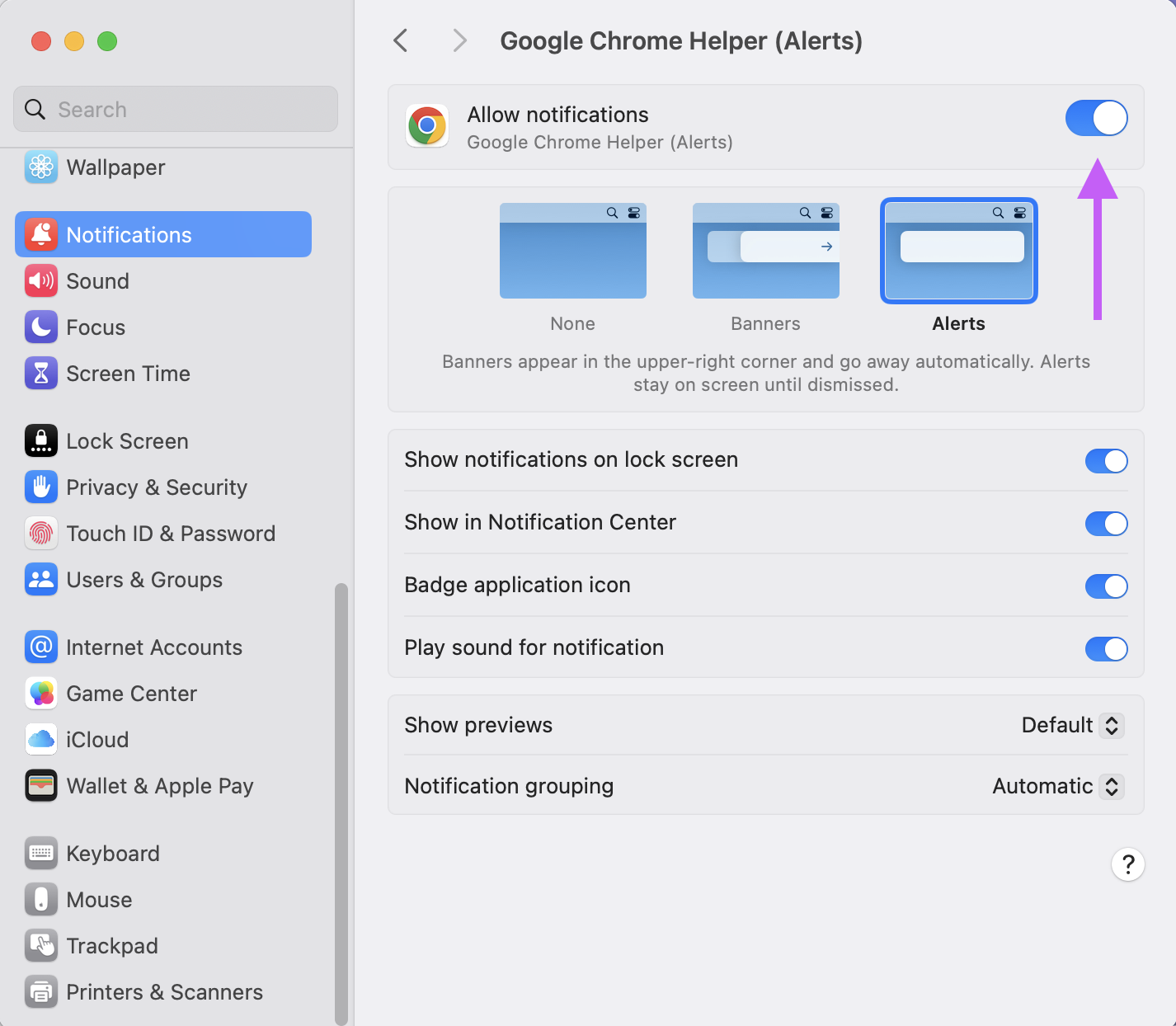Image resolution: width=1176 pixels, height=1026 pixels.
Task: Minimize the System Settings window
Action: point(74,40)
